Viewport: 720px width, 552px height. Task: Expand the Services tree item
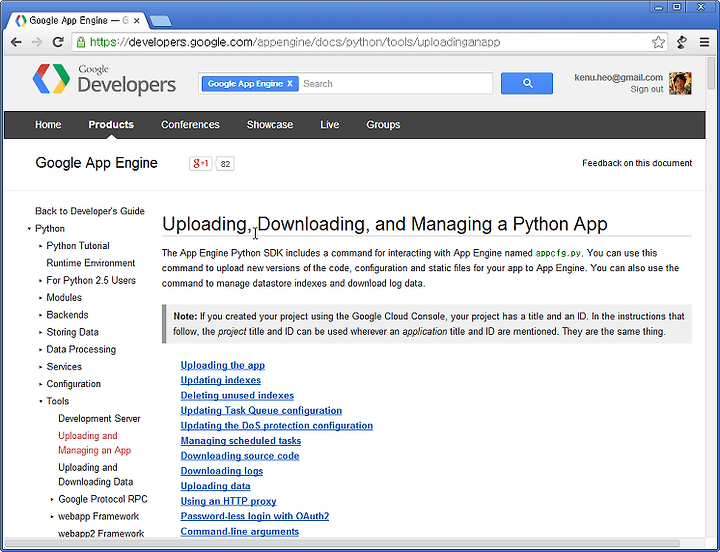tap(40, 367)
